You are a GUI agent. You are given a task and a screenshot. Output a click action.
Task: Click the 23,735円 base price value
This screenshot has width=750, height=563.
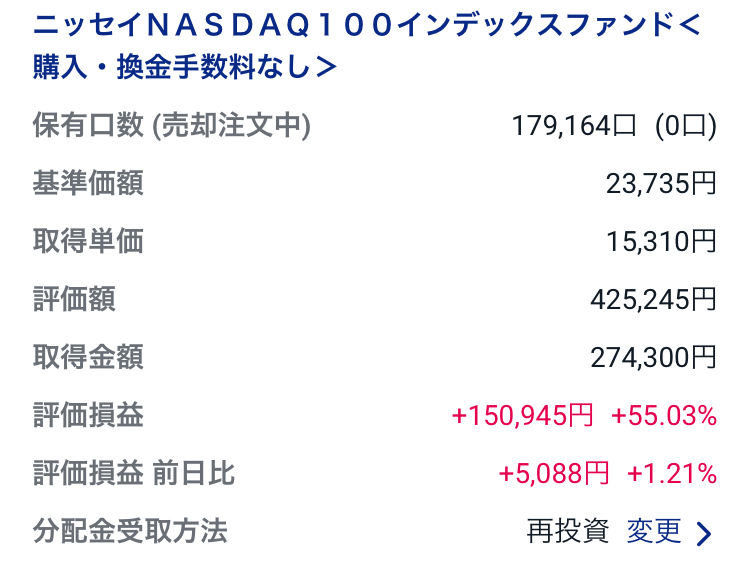coord(661,184)
